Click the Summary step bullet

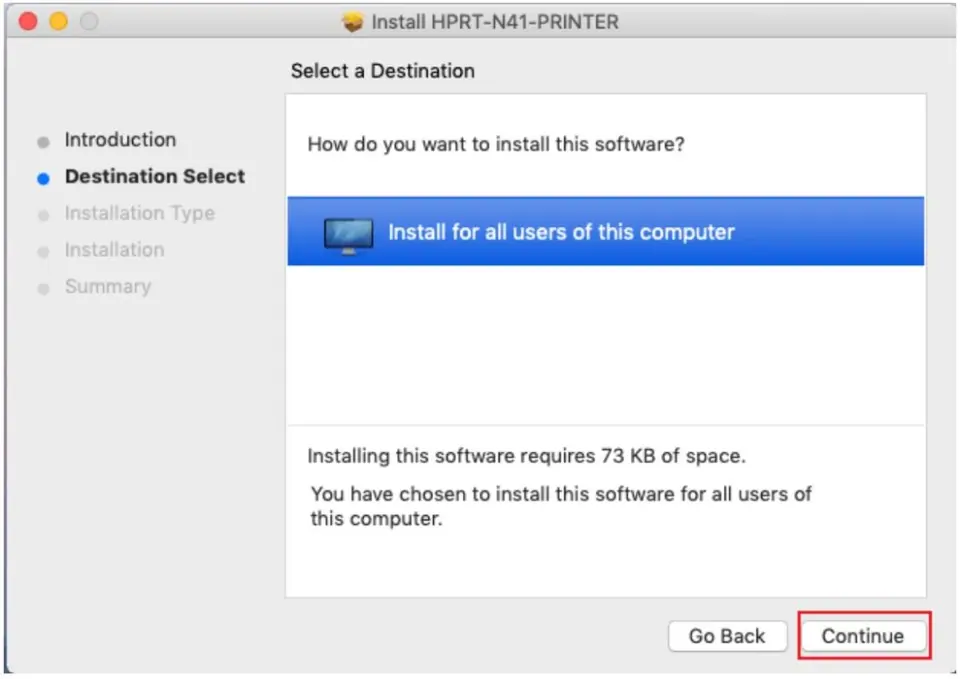coord(43,289)
